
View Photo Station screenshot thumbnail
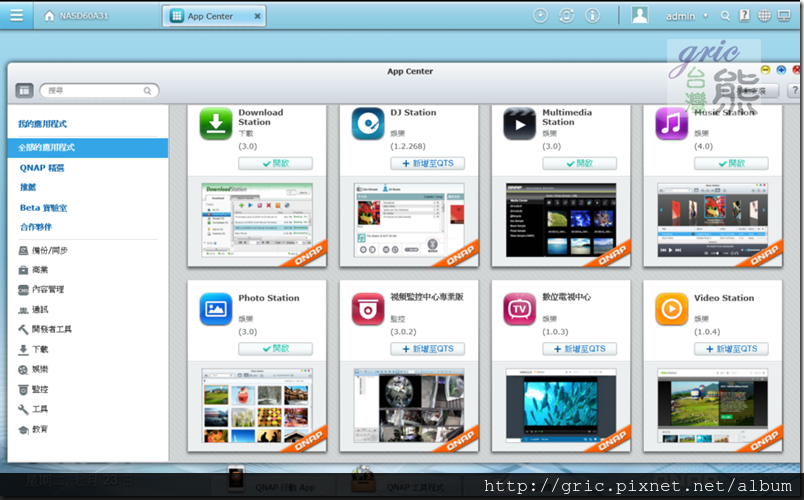tap(257, 406)
